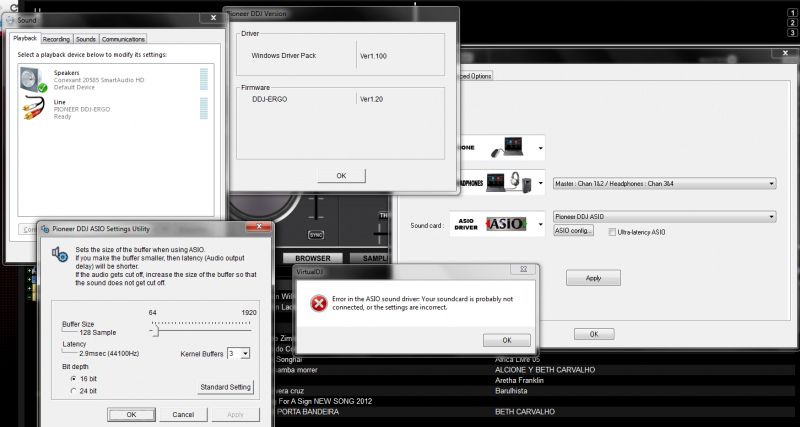Switch to Playback tab in Sound window

click(x=25, y=38)
